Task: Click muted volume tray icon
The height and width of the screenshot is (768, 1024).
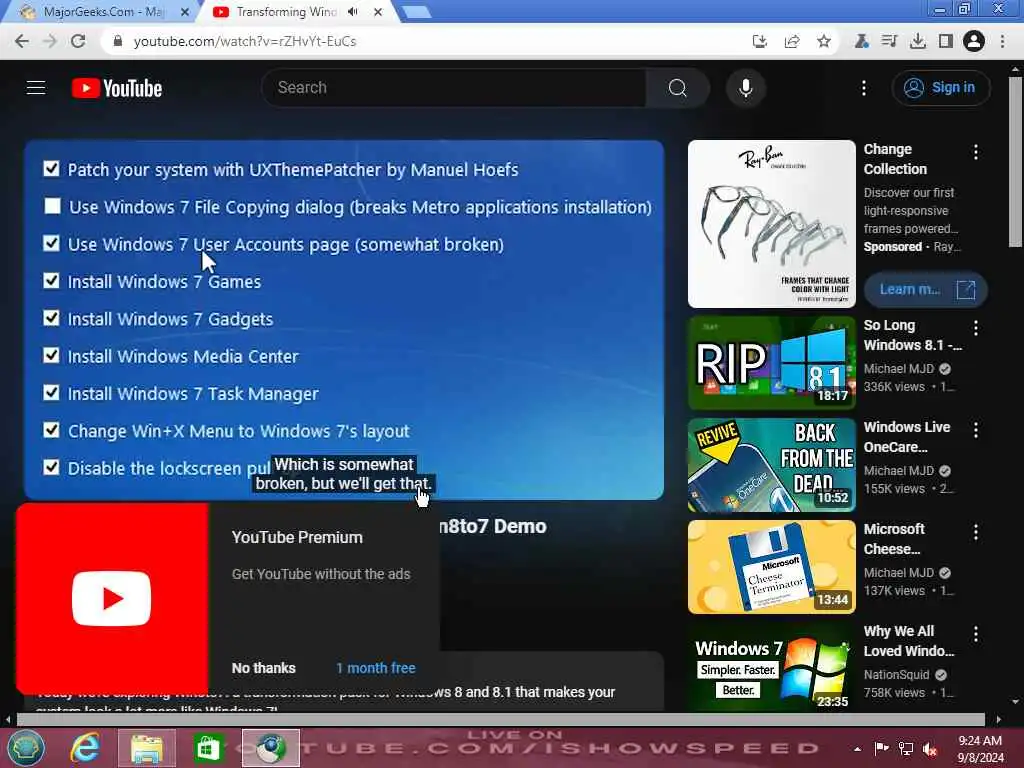Action: coord(929,749)
